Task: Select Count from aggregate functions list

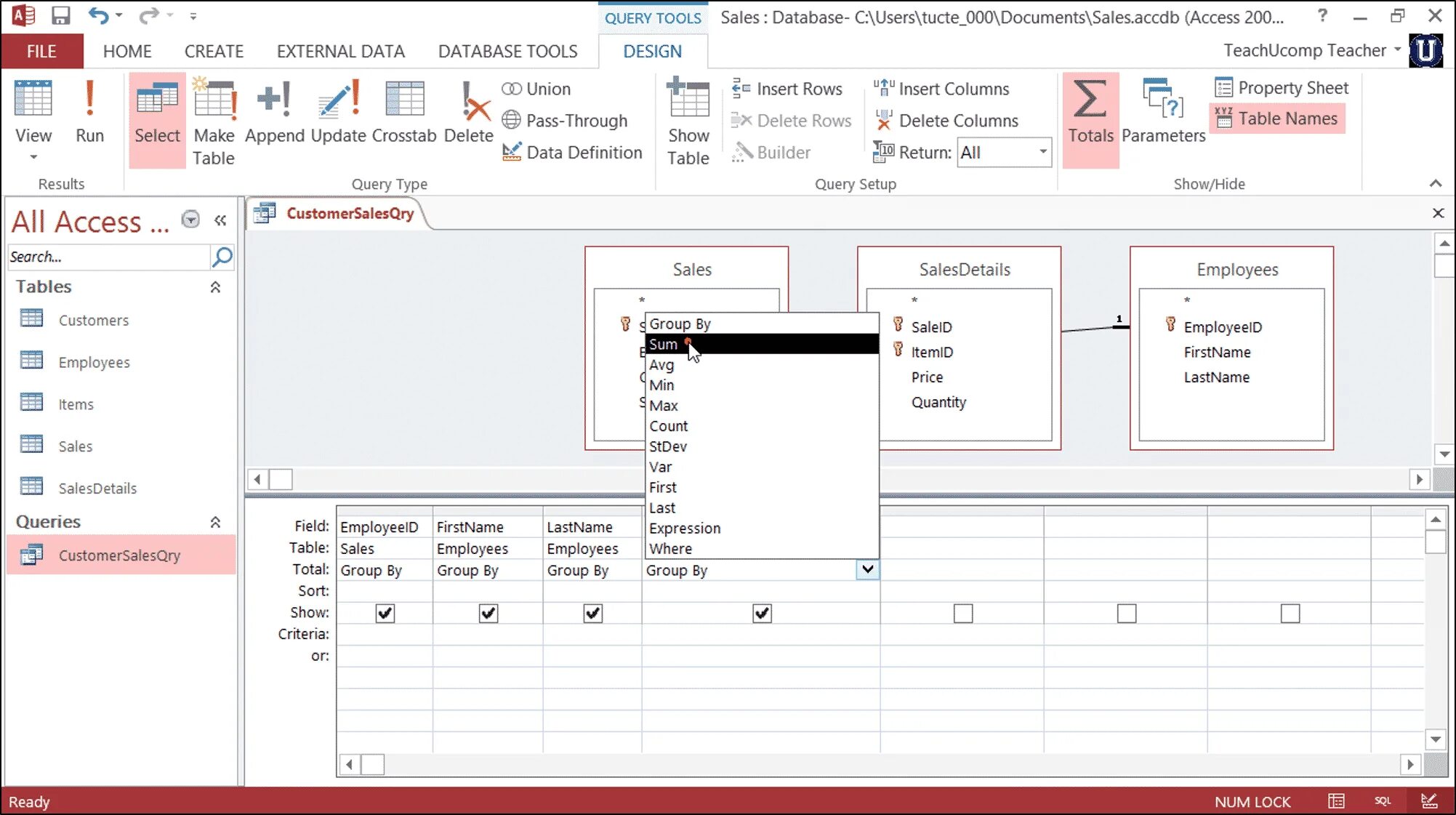Action: (668, 425)
